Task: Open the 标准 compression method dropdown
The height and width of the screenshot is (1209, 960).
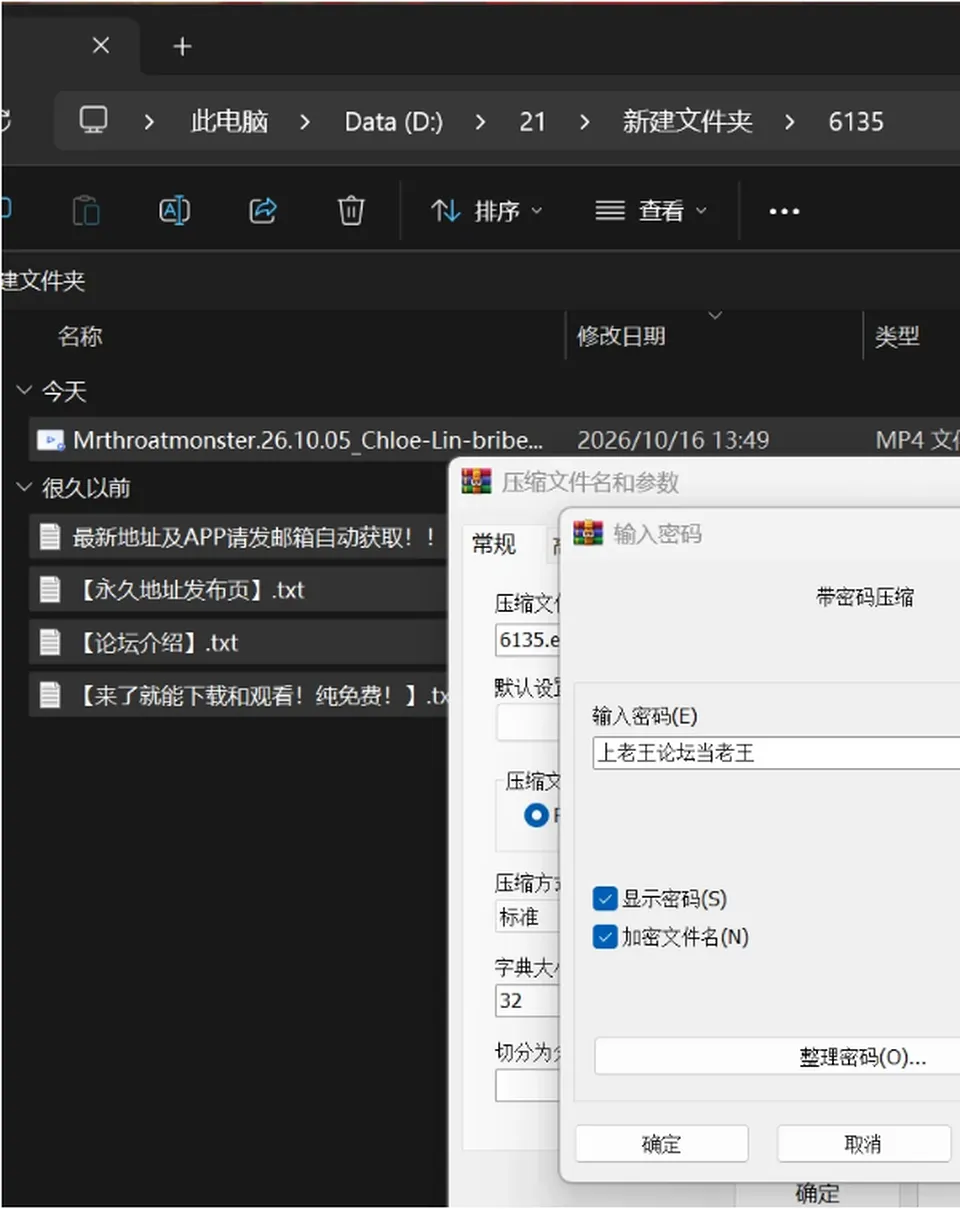Action: click(x=526, y=917)
